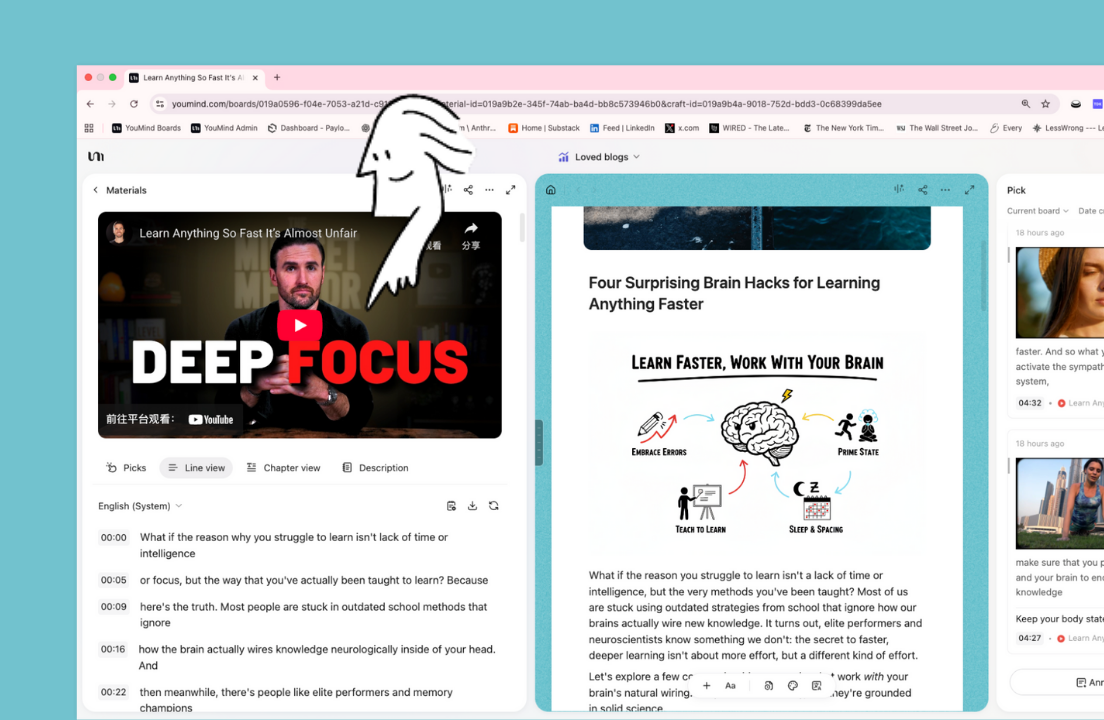Download the transcript
Viewport: 1104px width, 720px height.
[x=472, y=506]
